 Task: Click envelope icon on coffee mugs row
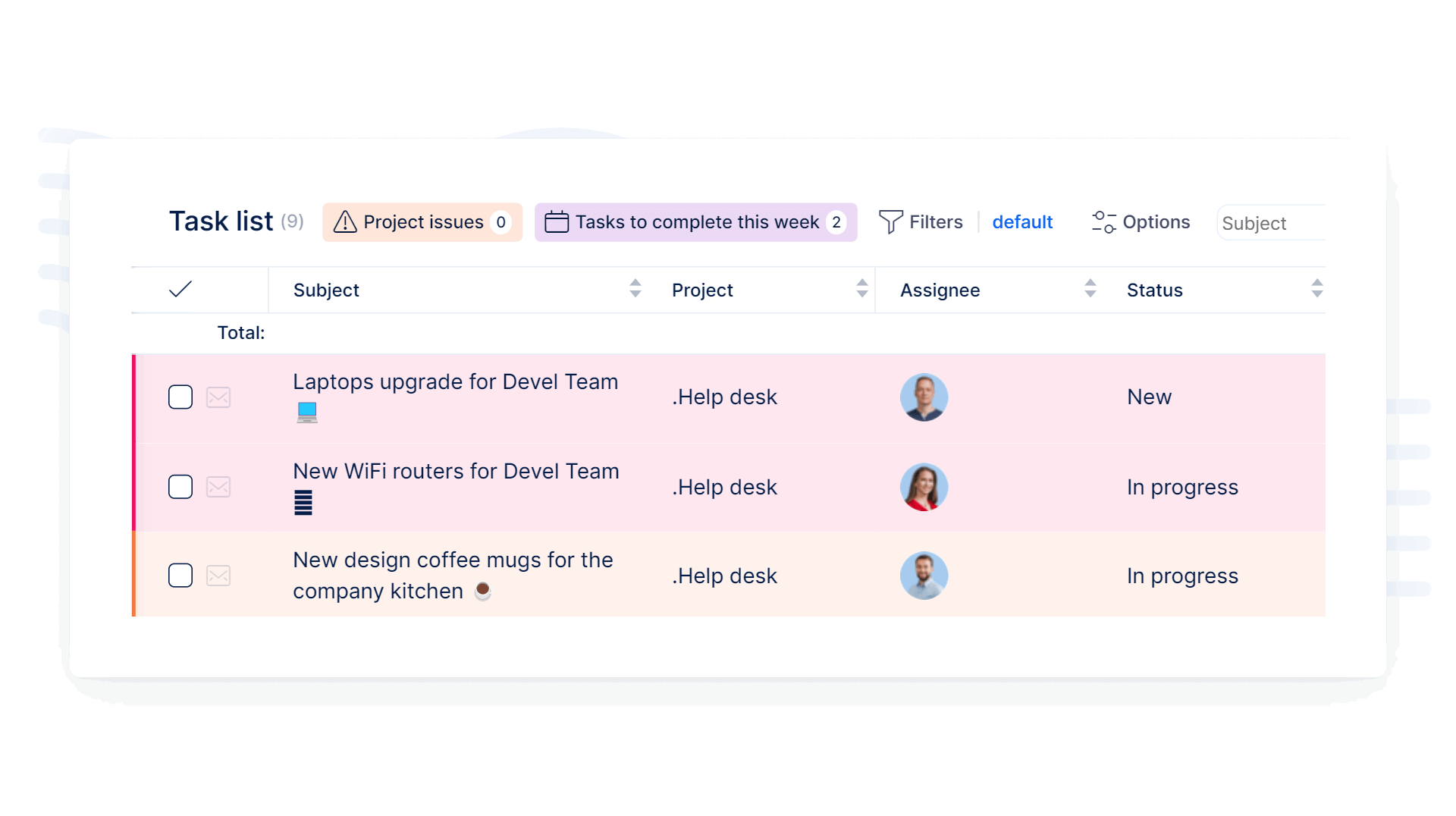(x=218, y=576)
